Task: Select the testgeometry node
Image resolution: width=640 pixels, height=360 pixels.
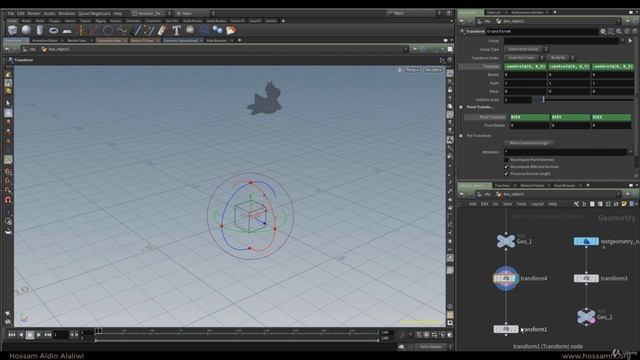Action: pyautogui.click(x=586, y=241)
